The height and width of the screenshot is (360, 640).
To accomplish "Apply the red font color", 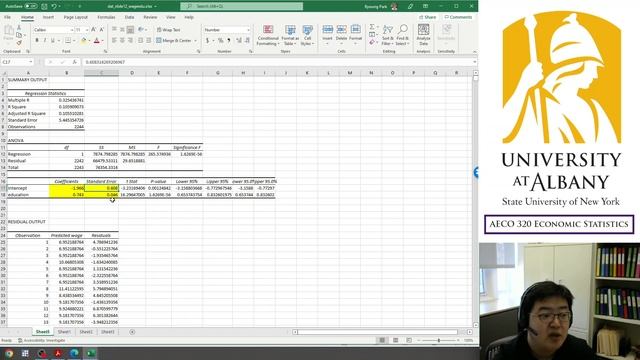I will 97,40.
